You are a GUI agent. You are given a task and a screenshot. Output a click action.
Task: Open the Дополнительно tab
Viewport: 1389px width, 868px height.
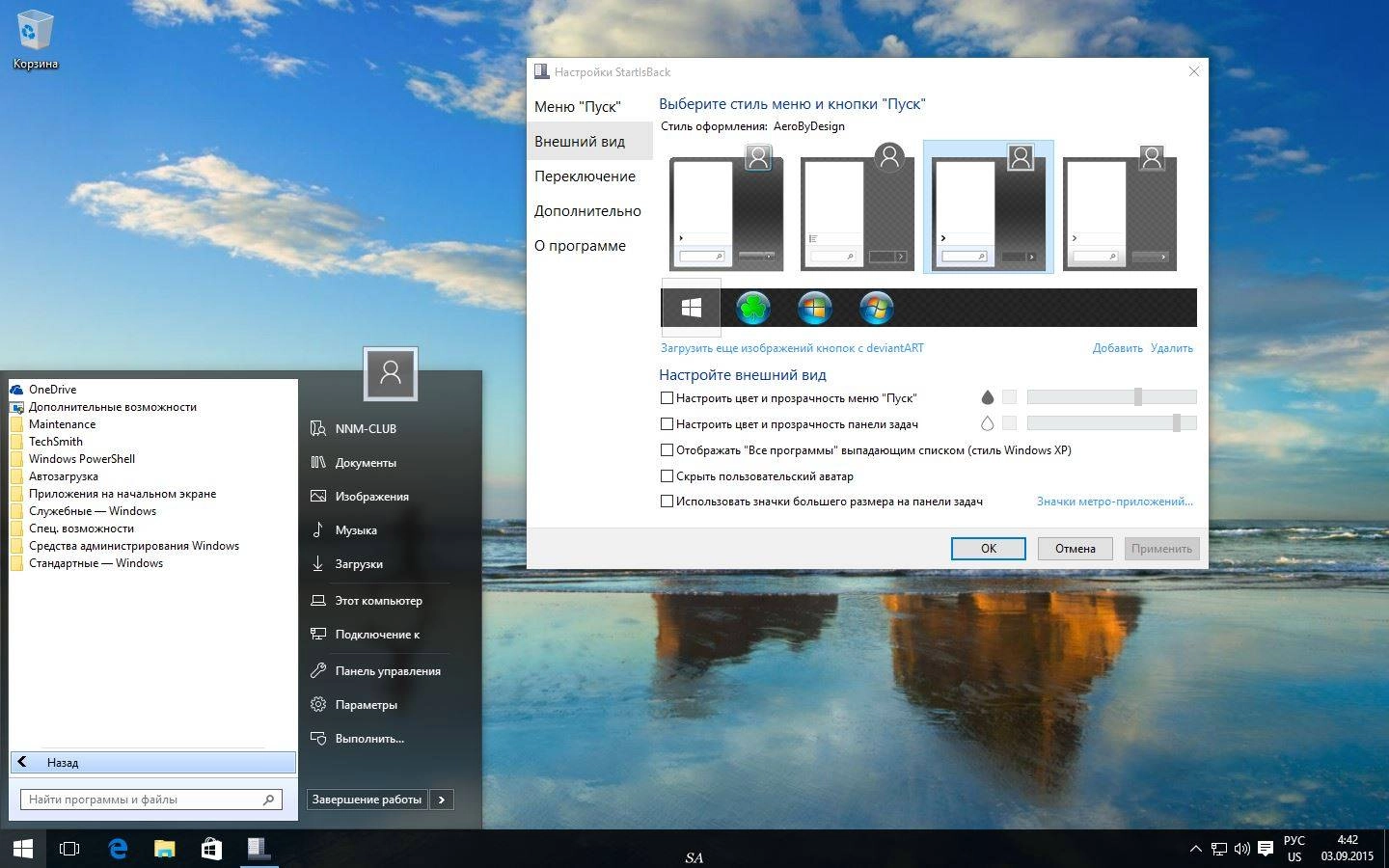click(590, 210)
